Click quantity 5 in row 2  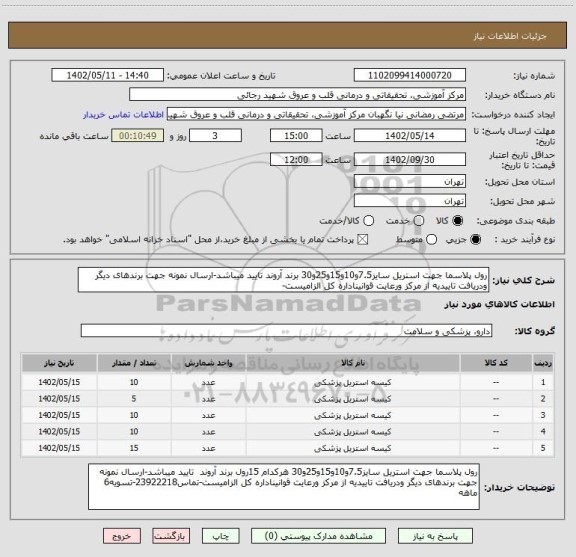tap(134, 399)
